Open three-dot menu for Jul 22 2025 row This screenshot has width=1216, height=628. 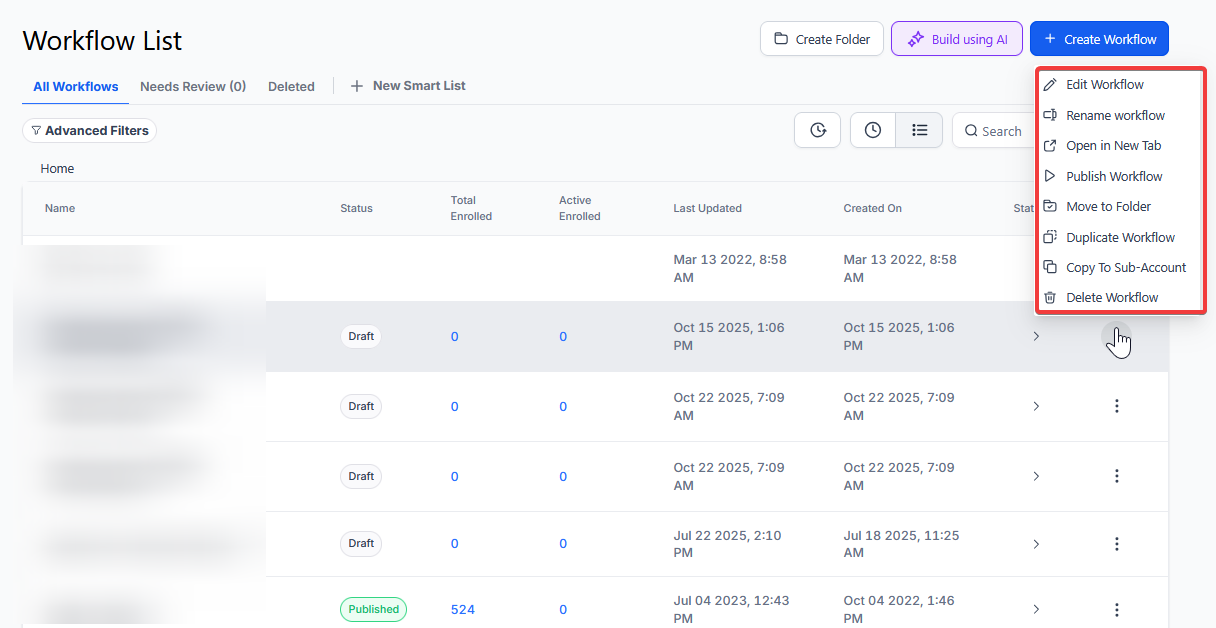tap(1117, 544)
